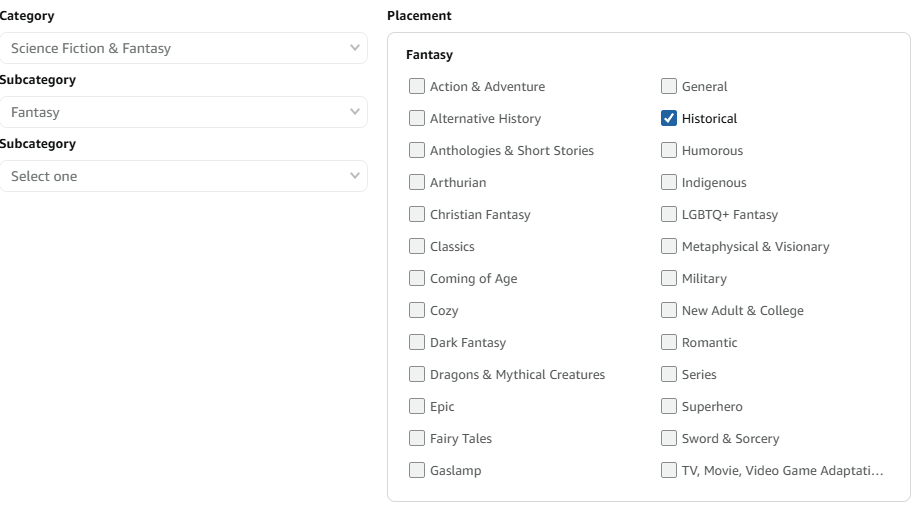
Task: Enable the Humorous checkbox
Action: (x=669, y=150)
